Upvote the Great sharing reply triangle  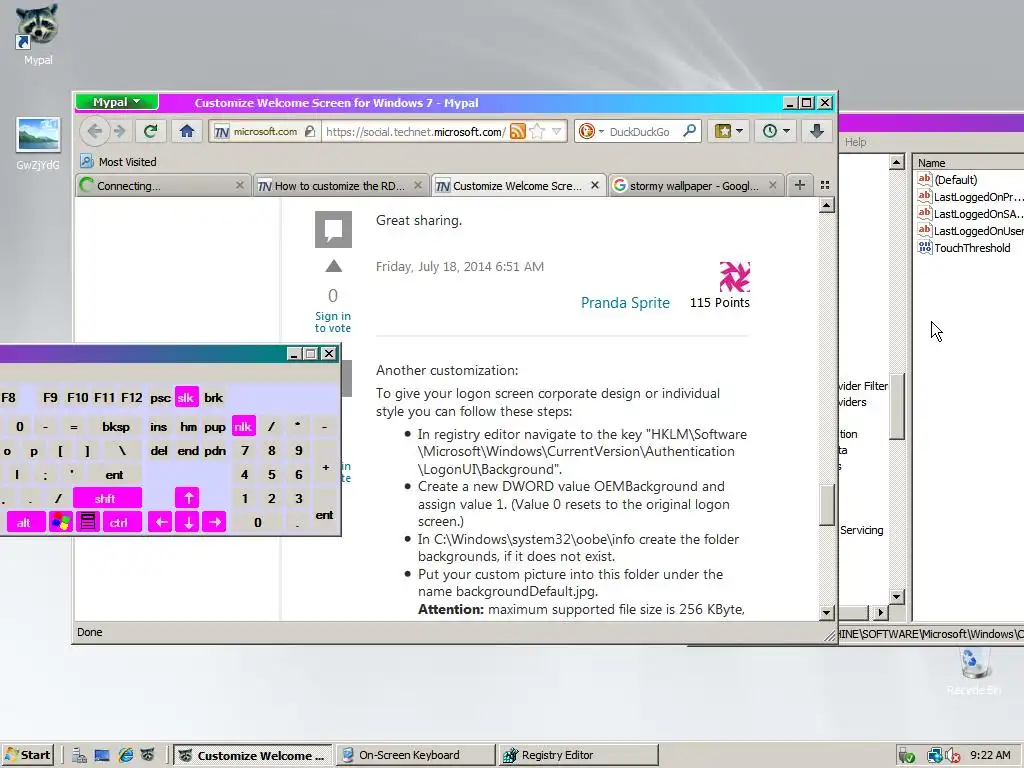pyautogui.click(x=333, y=266)
